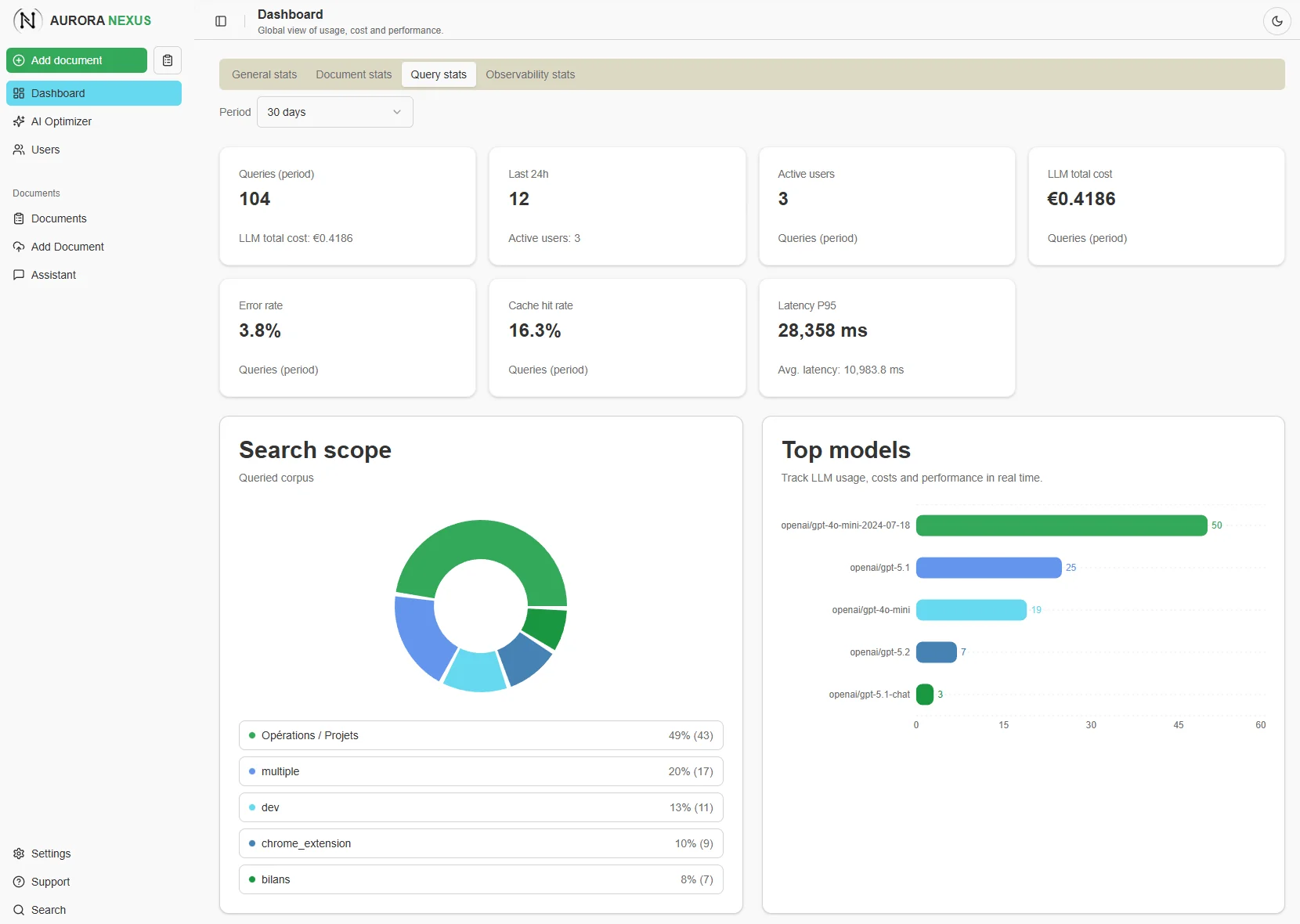Click the green openai/gpt-4o-mini-2024-07-18 bar
This screenshot has height=924, width=1300.
1060,525
